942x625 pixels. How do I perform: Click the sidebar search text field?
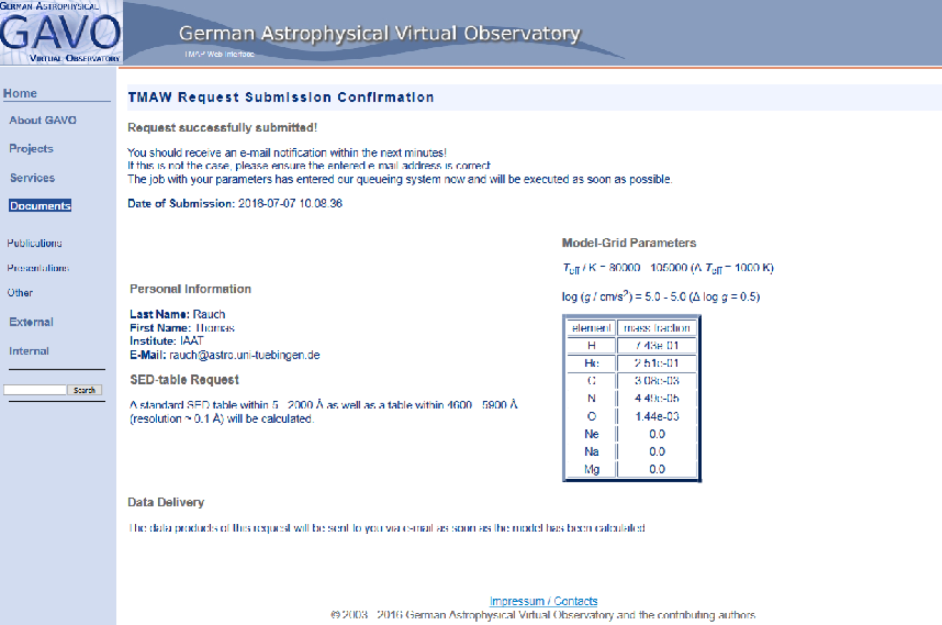tap(35, 390)
